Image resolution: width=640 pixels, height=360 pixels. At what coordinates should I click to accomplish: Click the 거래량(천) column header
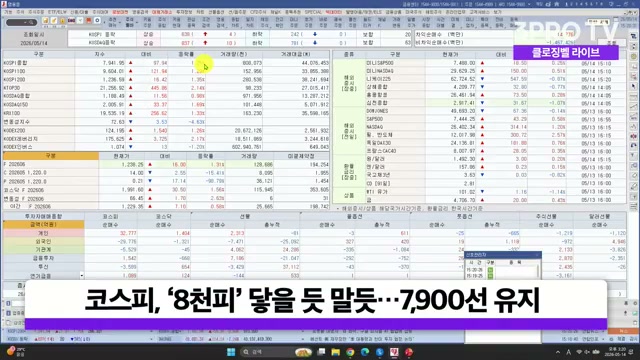coord(234,54)
